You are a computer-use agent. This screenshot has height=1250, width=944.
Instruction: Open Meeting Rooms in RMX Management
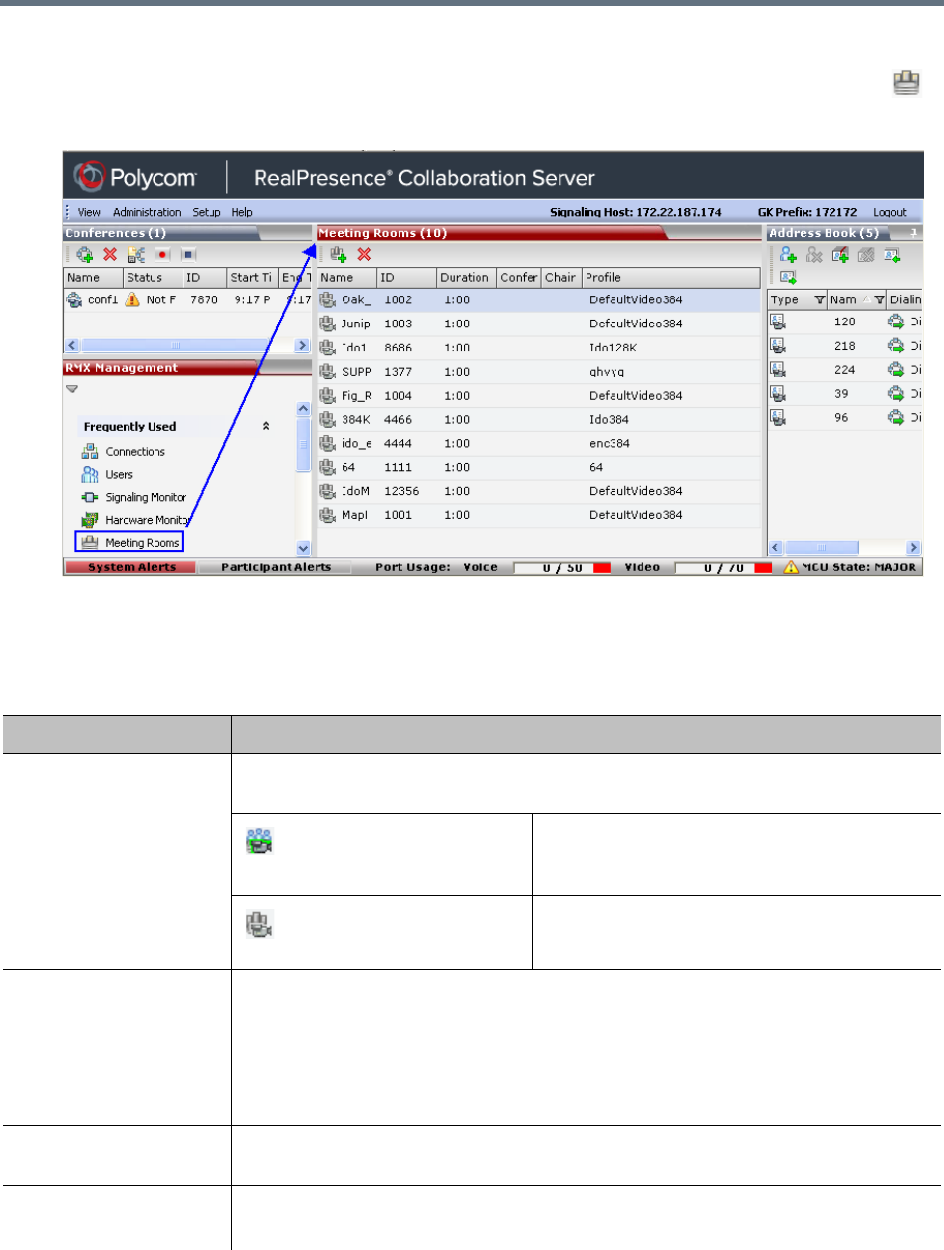131,543
